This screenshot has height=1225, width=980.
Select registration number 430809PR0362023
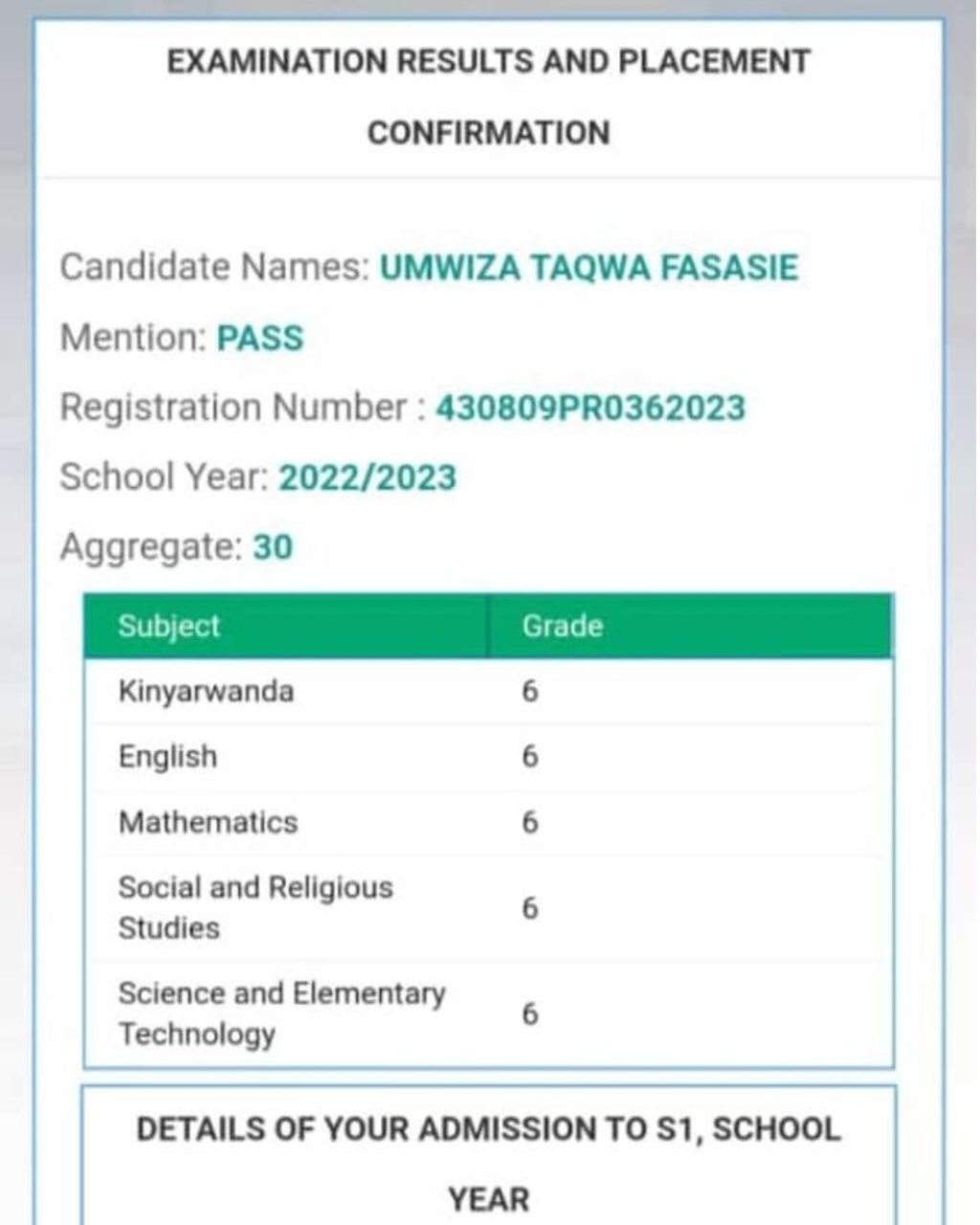coord(590,408)
